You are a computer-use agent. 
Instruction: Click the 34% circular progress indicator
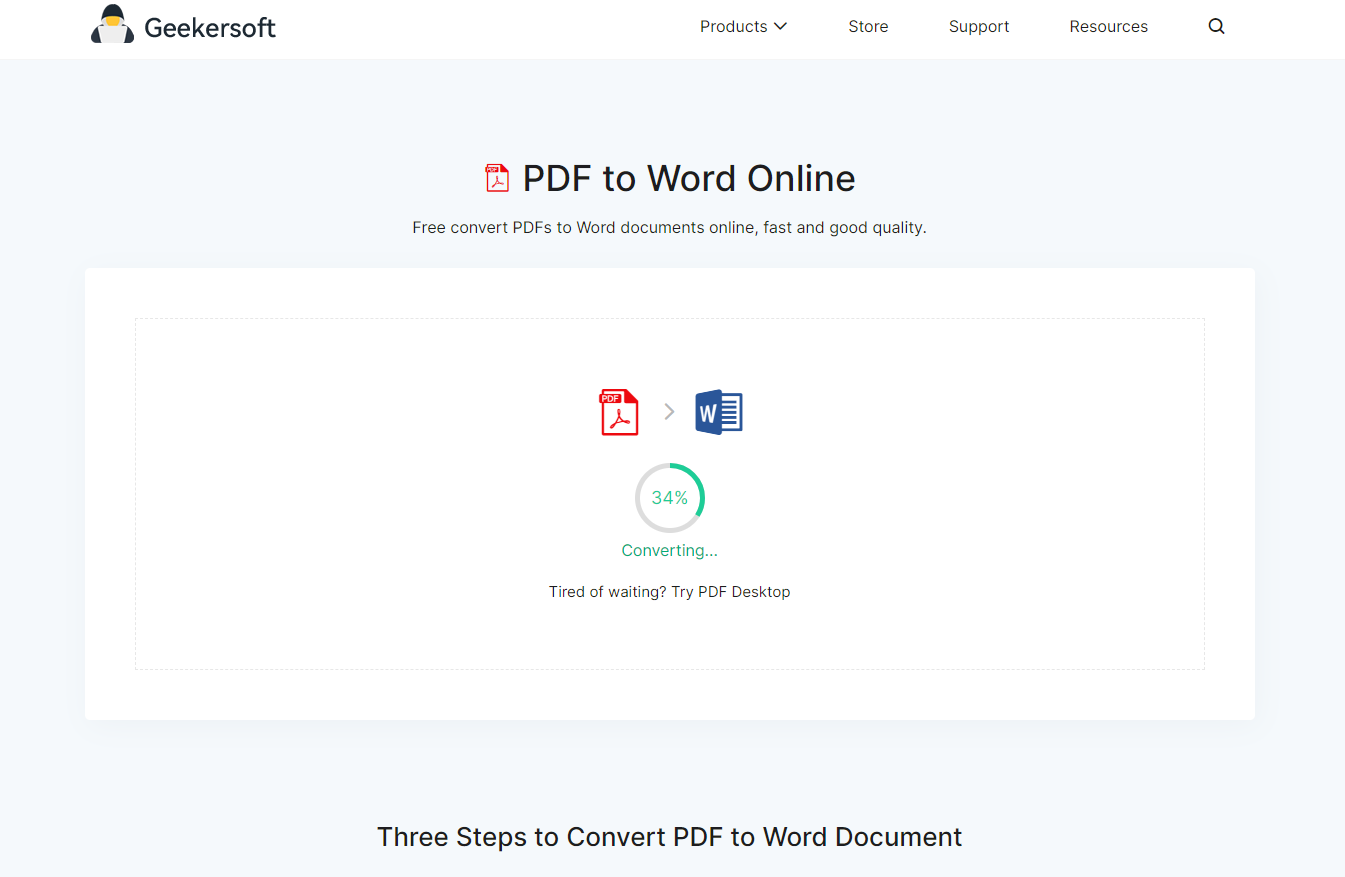coord(669,497)
